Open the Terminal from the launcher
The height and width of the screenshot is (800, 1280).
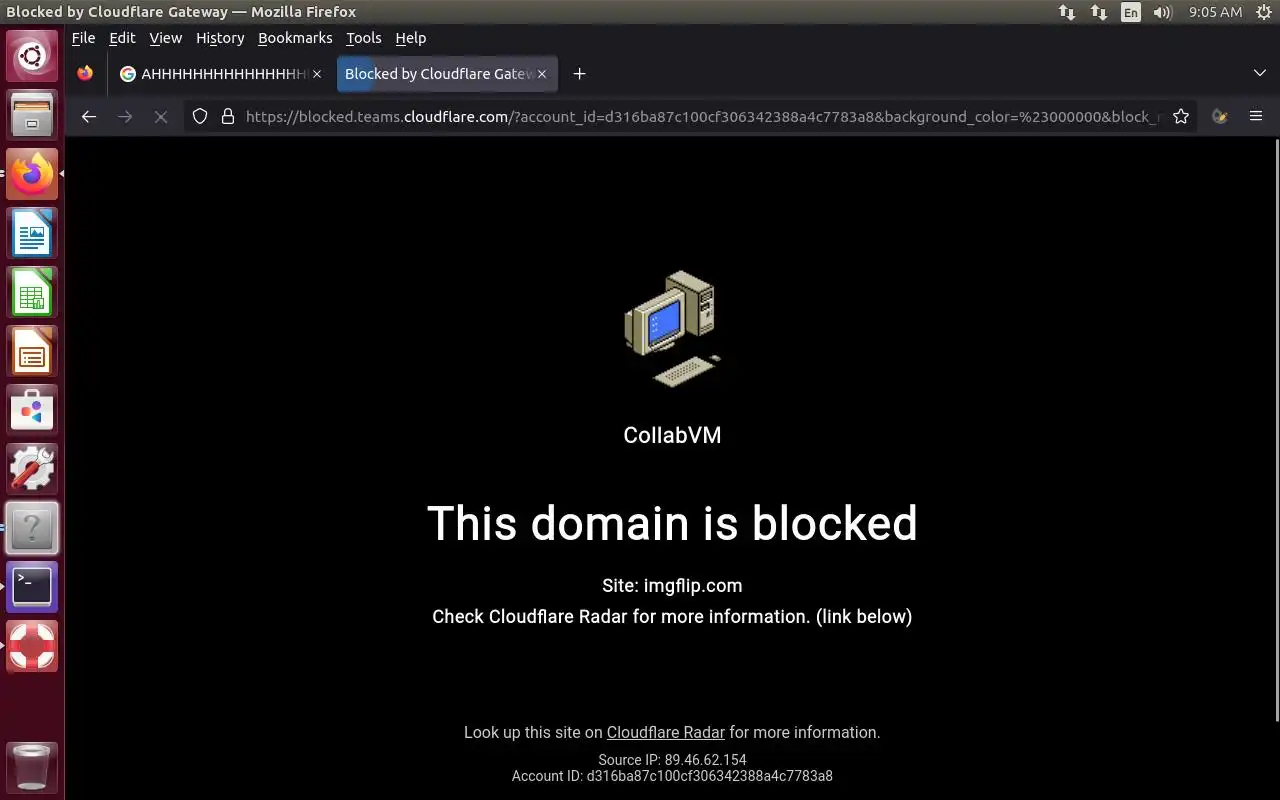tap(32, 587)
